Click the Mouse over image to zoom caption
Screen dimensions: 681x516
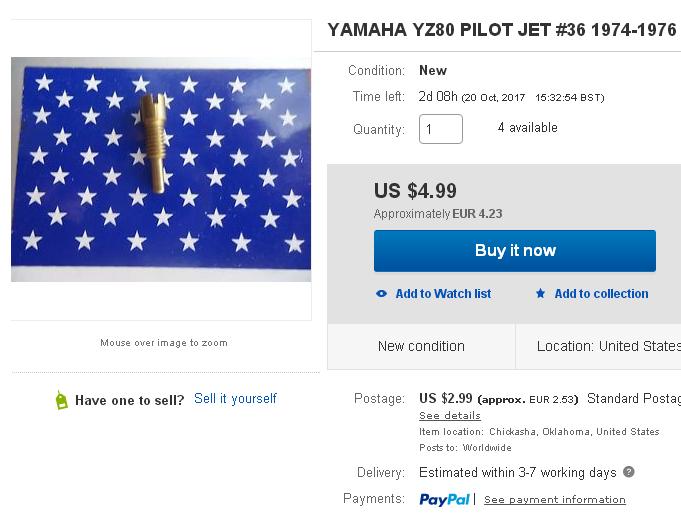(x=164, y=343)
